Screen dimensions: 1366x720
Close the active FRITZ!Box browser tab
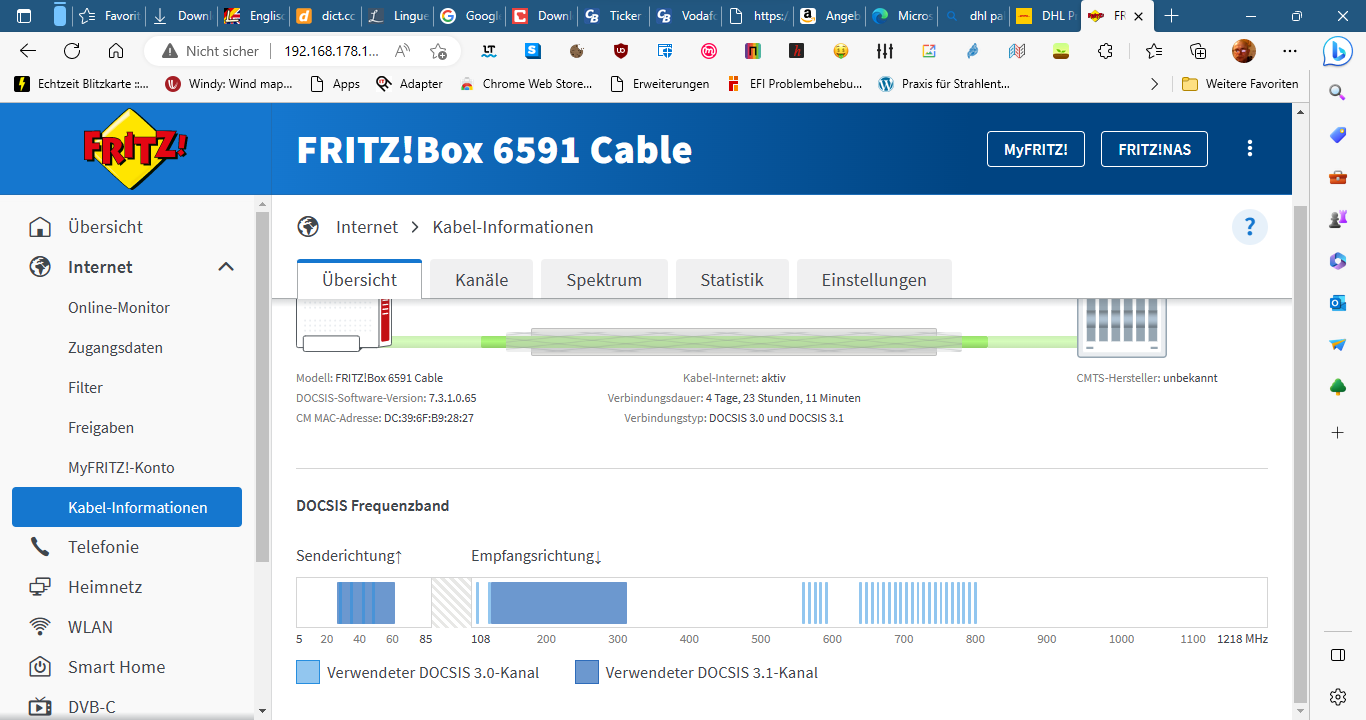1138,16
